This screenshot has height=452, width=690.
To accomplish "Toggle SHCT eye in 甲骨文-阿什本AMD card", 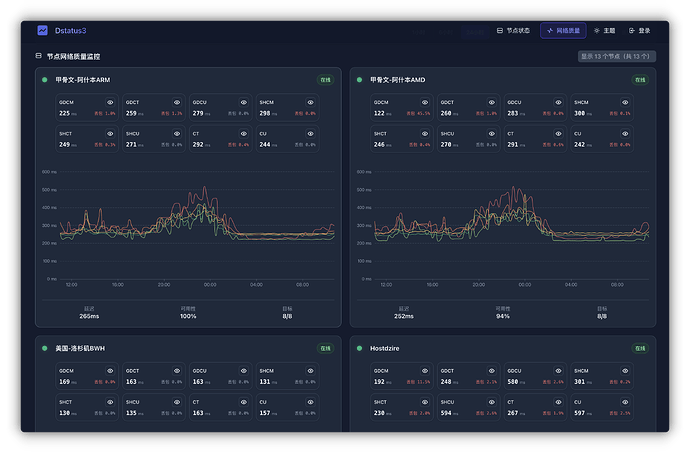I will [x=425, y=133].
